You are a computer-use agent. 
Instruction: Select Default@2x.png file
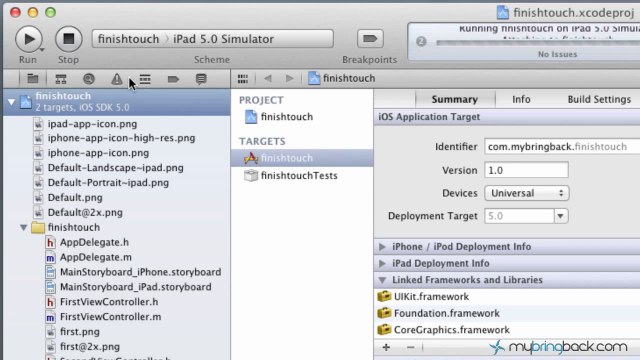click(x=85, y=212)
